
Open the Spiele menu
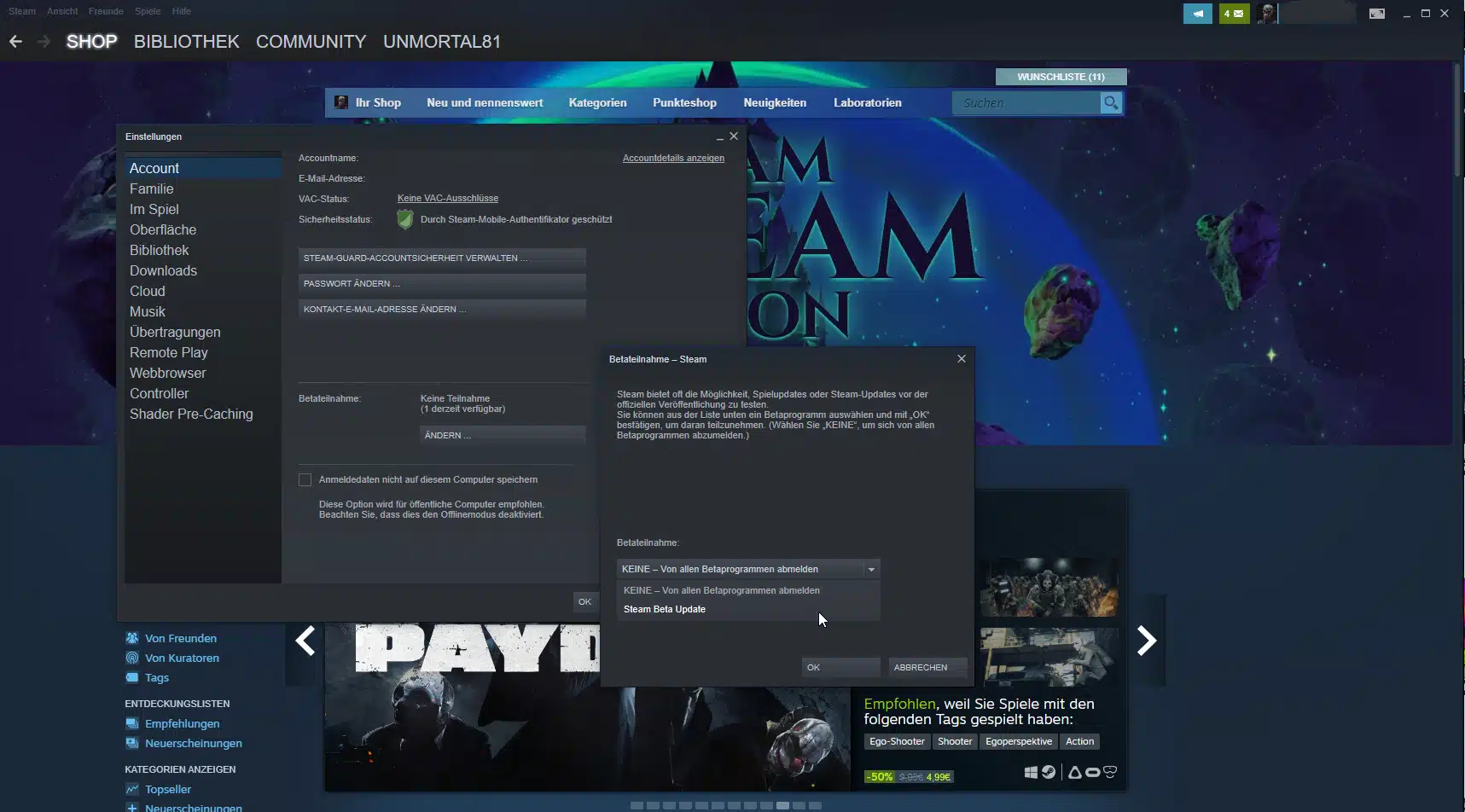[148, 11]
